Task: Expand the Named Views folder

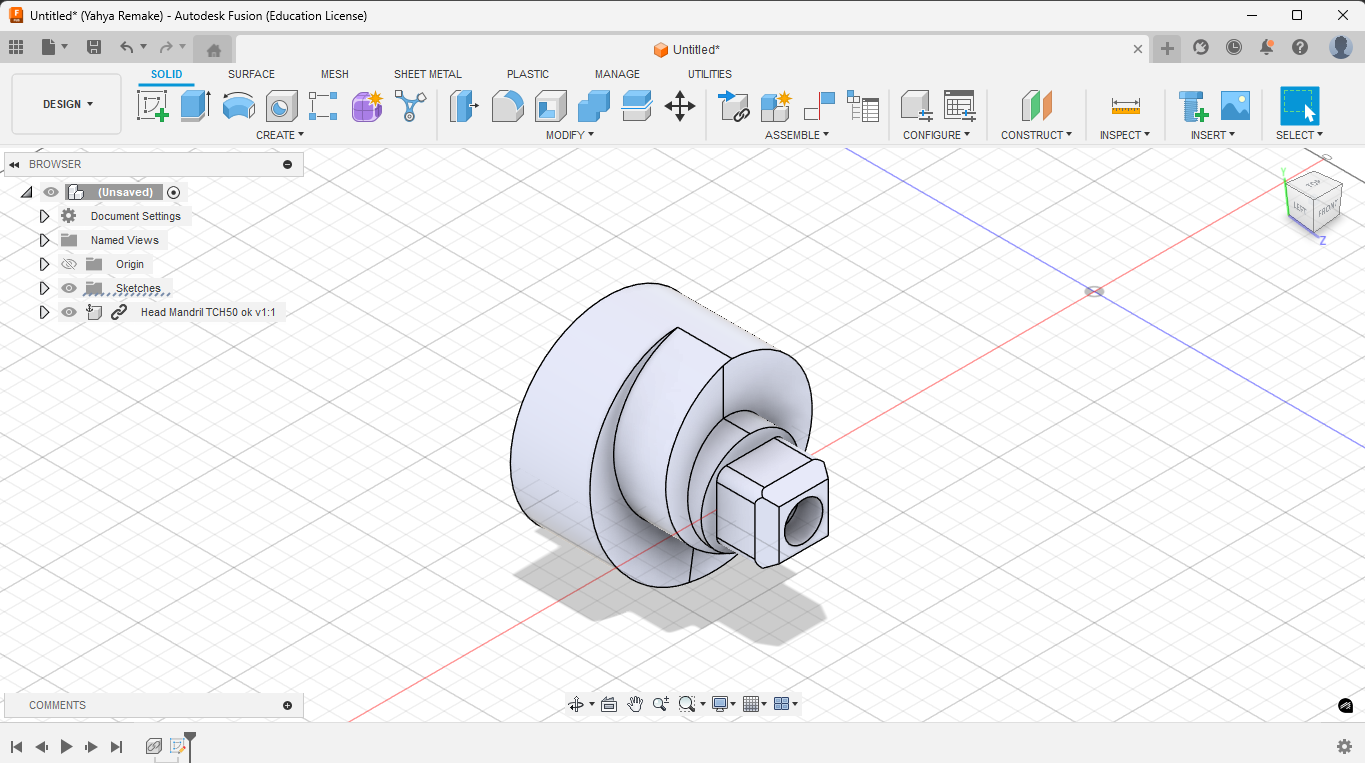Action: pyautogui.click(x=44, y=240)
